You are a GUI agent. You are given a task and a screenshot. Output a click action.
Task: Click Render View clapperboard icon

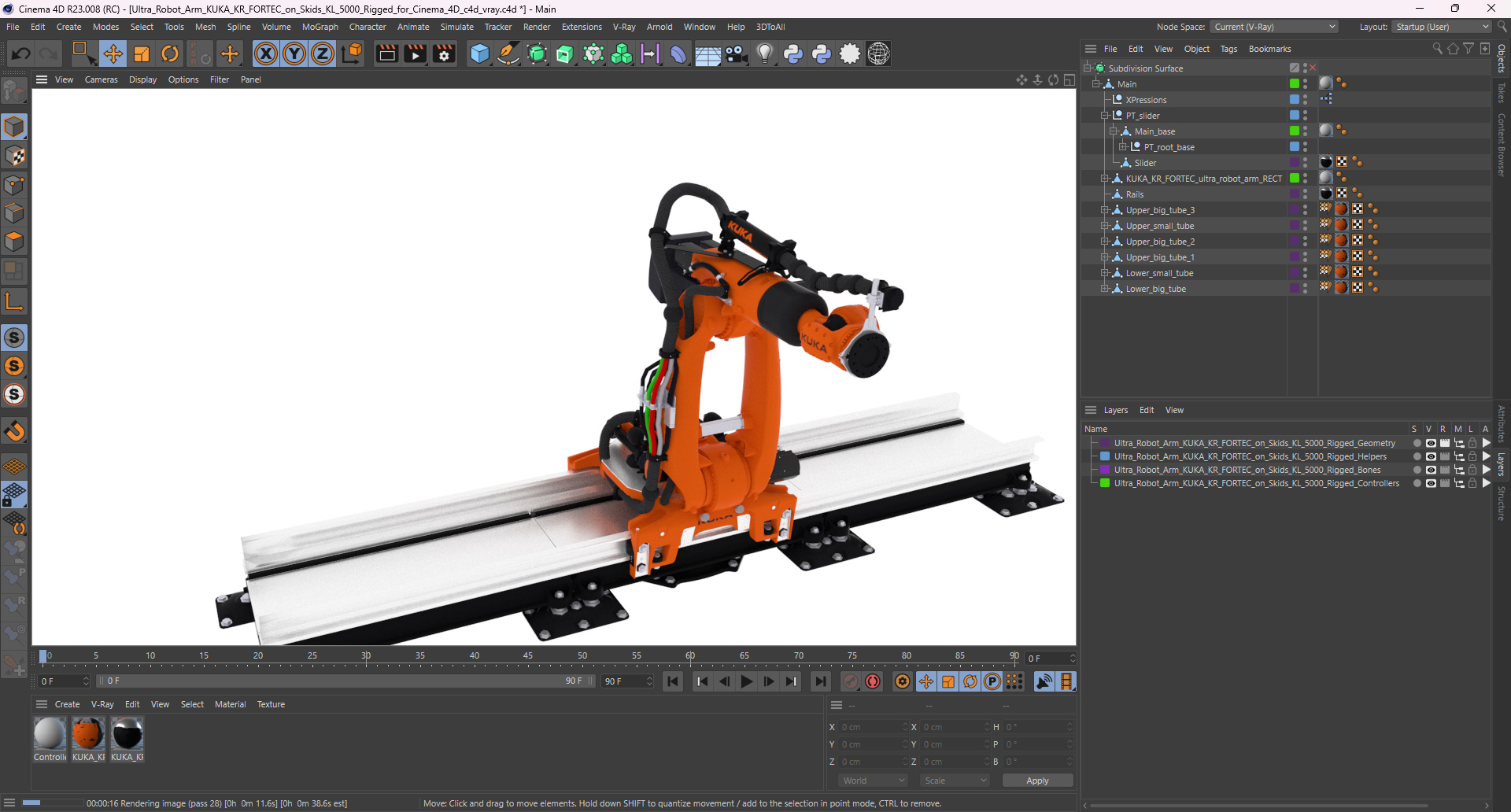(x=386, y=54)
